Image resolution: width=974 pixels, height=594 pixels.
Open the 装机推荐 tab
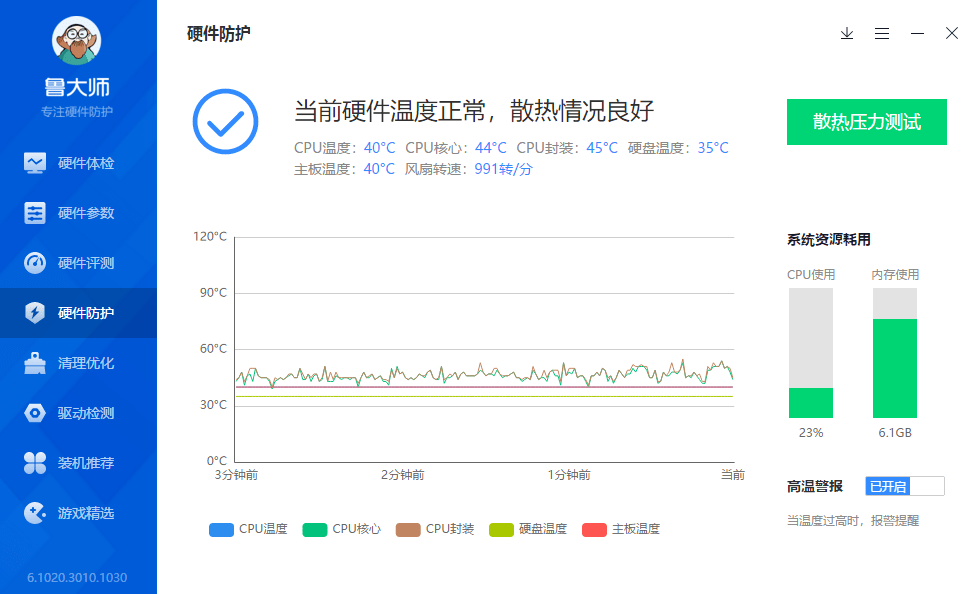click(x=78, y=463)
